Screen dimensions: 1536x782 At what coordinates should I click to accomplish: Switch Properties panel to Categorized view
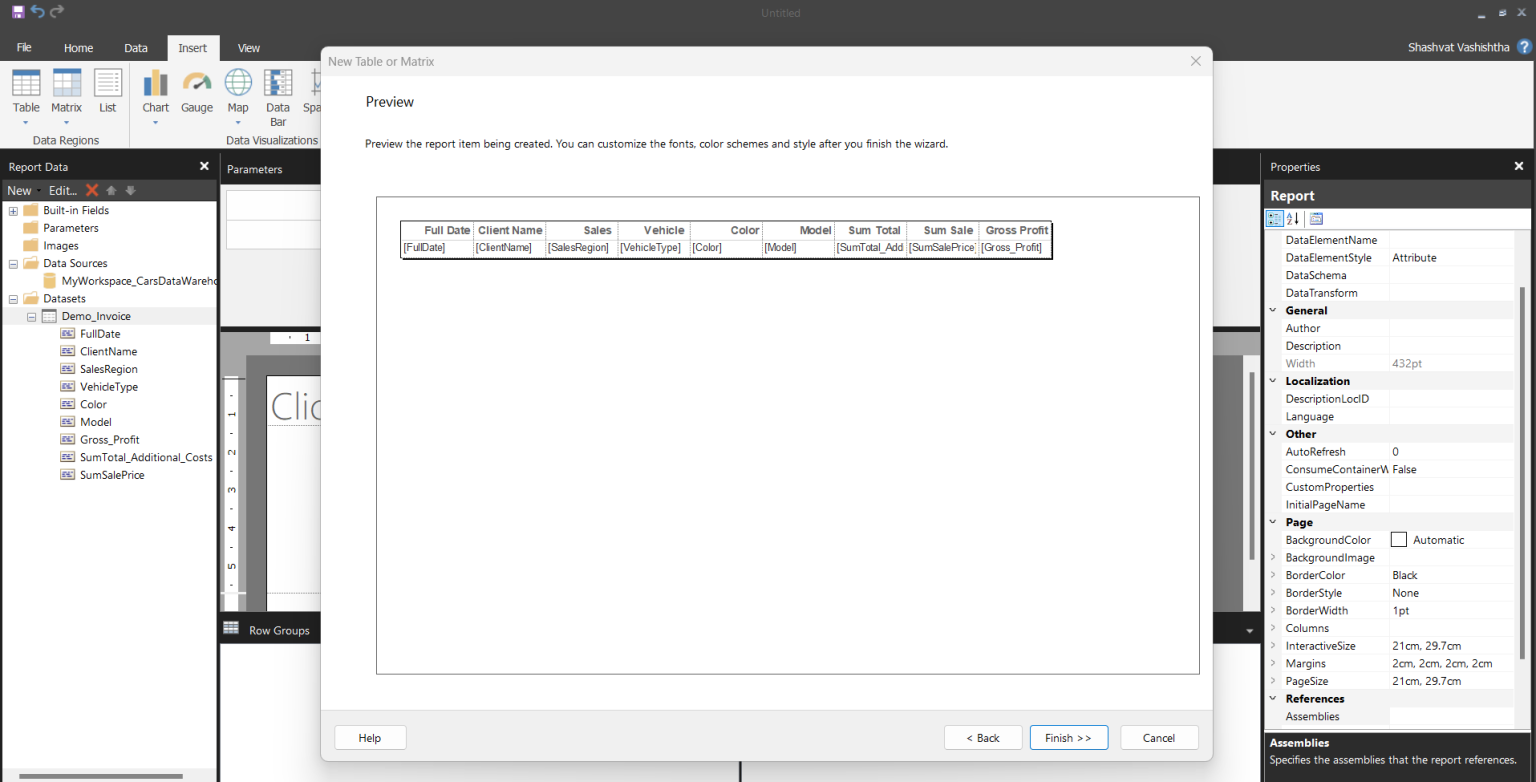coord(1273,218)
